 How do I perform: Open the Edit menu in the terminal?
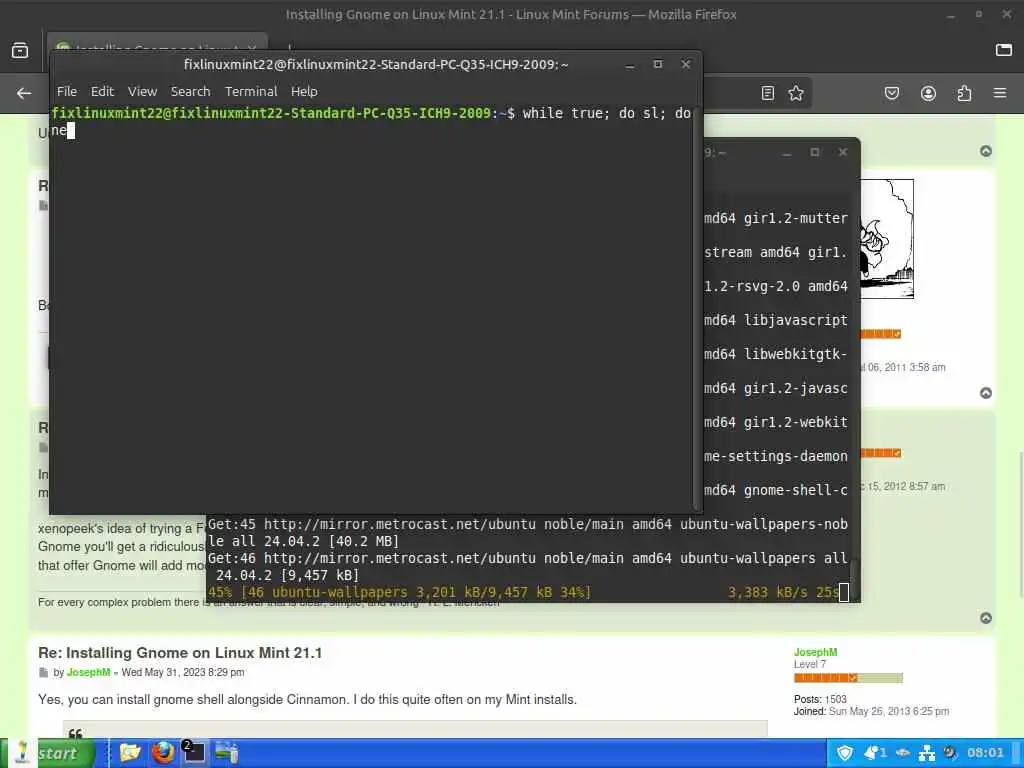pyautogui.click(x=102, y=91)
